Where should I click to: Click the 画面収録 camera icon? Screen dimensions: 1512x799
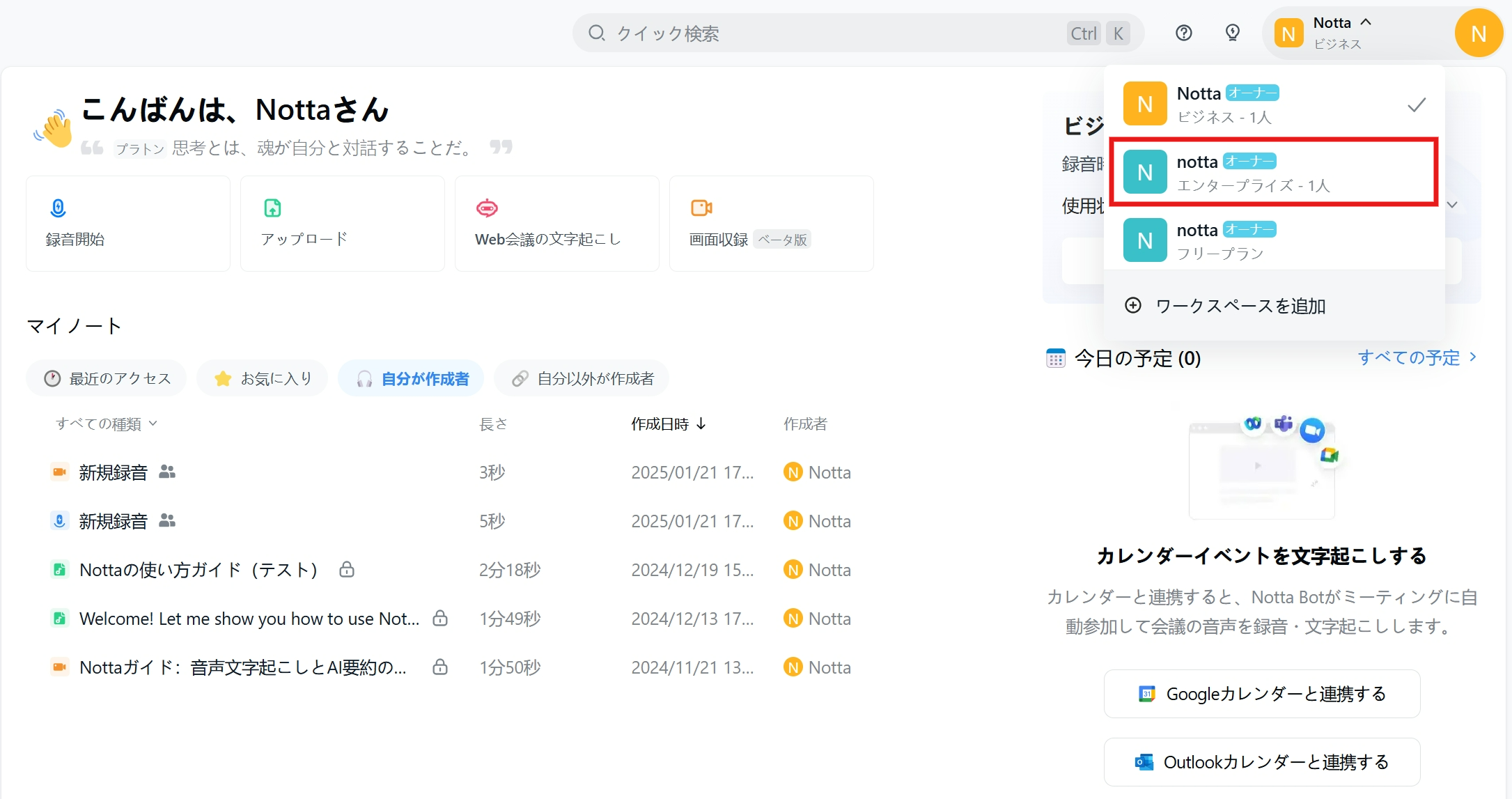701,208
